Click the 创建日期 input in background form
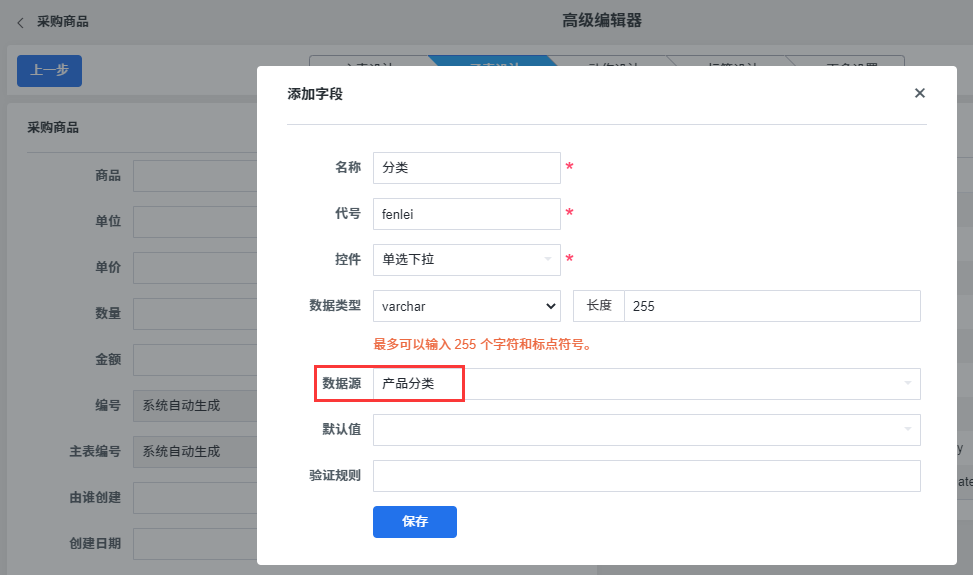This screenshot has width=973, height=575. 195,543
